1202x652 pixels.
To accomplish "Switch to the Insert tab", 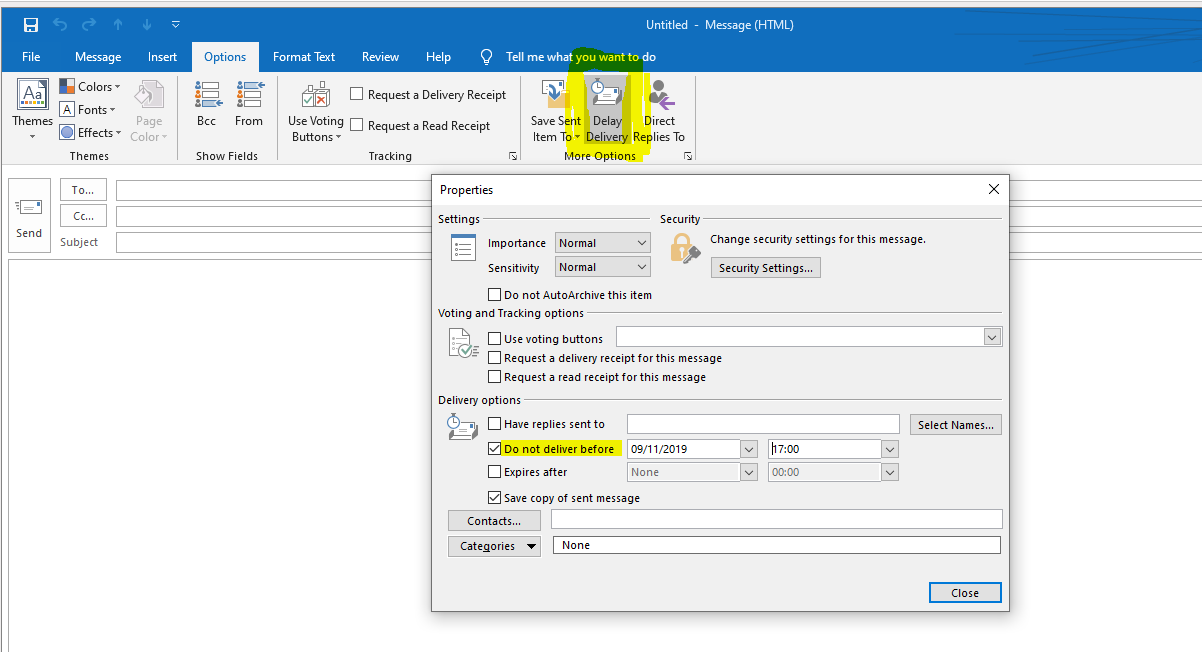I will 162,57.
